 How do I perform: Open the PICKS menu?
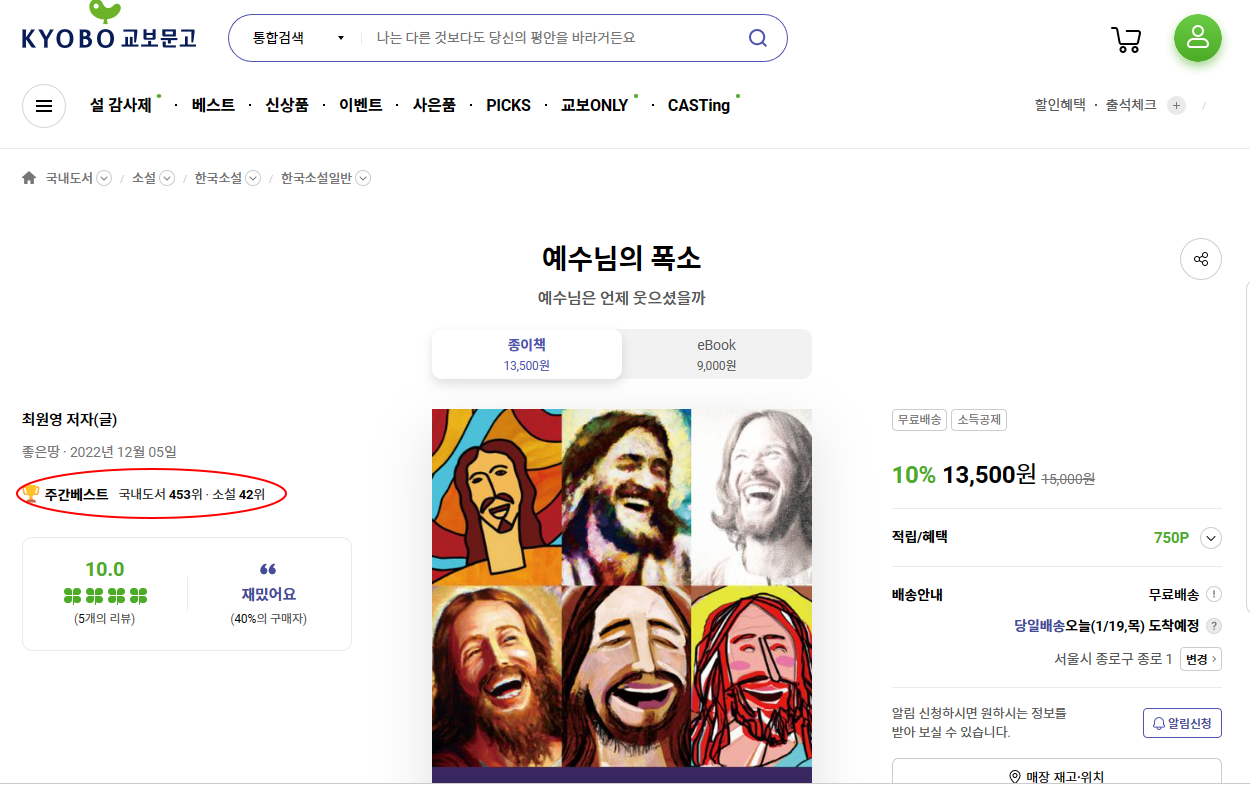pos(509,105)
